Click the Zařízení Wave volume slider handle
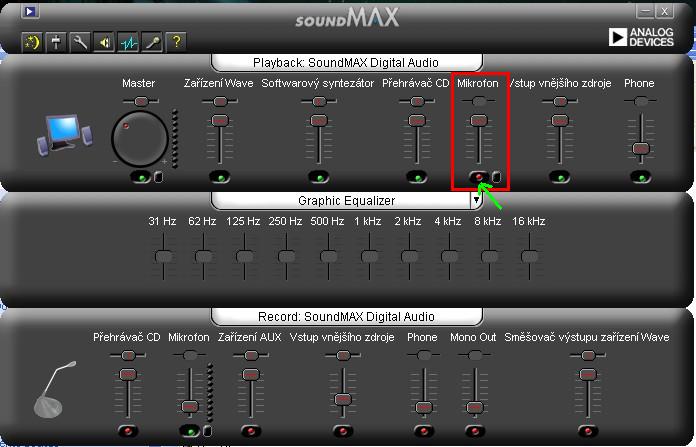The image size is (696, 447). point(220,120)
